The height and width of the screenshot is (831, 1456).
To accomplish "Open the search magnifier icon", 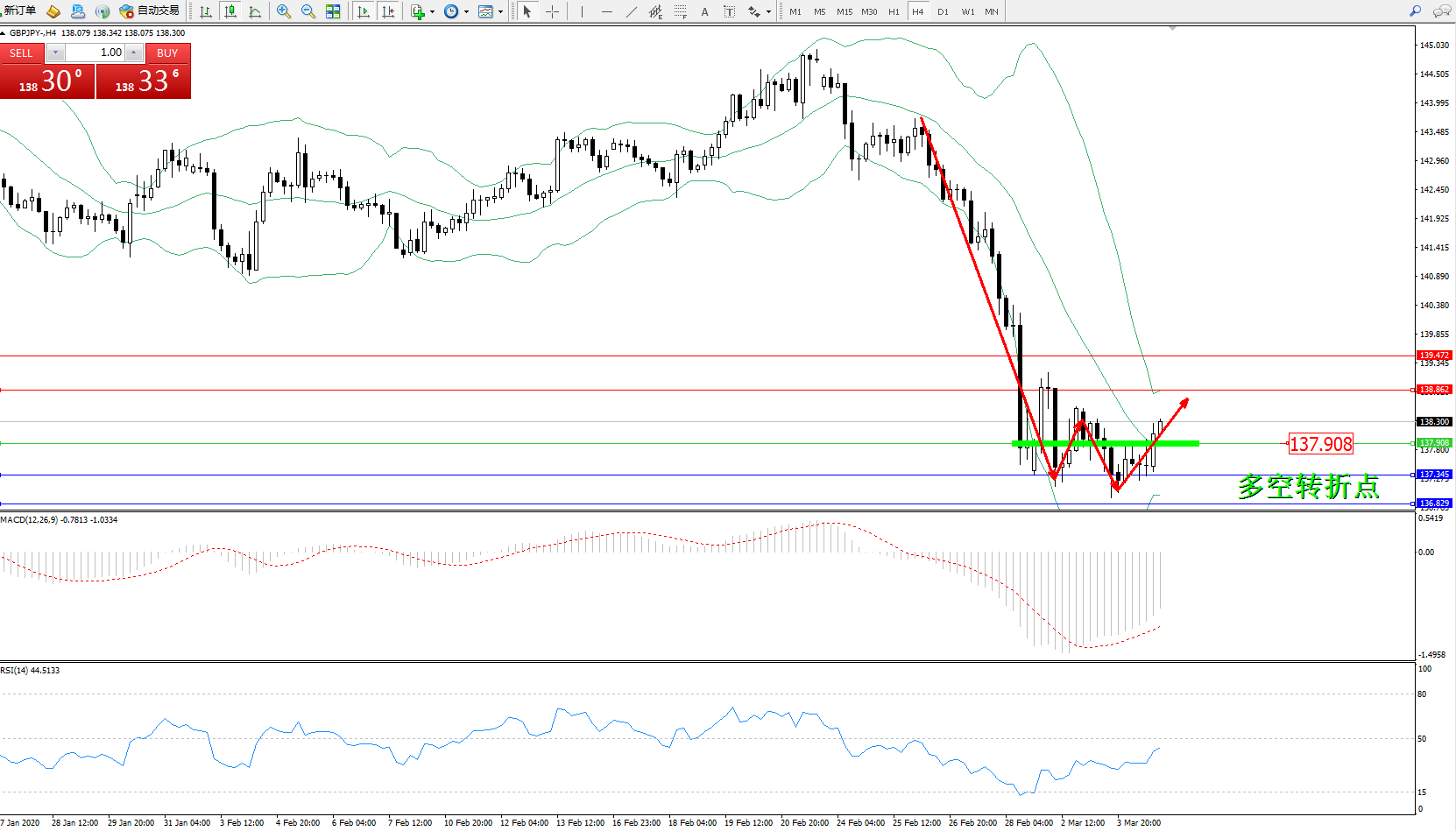I will pyautogui.click(x=1415, y=11).
